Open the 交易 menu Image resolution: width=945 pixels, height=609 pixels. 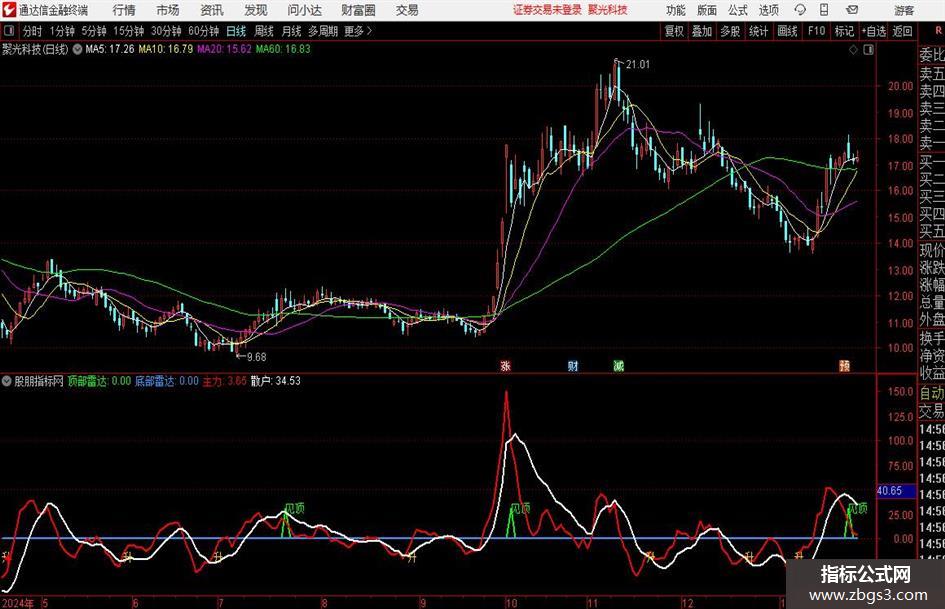[x=407, y=10]
